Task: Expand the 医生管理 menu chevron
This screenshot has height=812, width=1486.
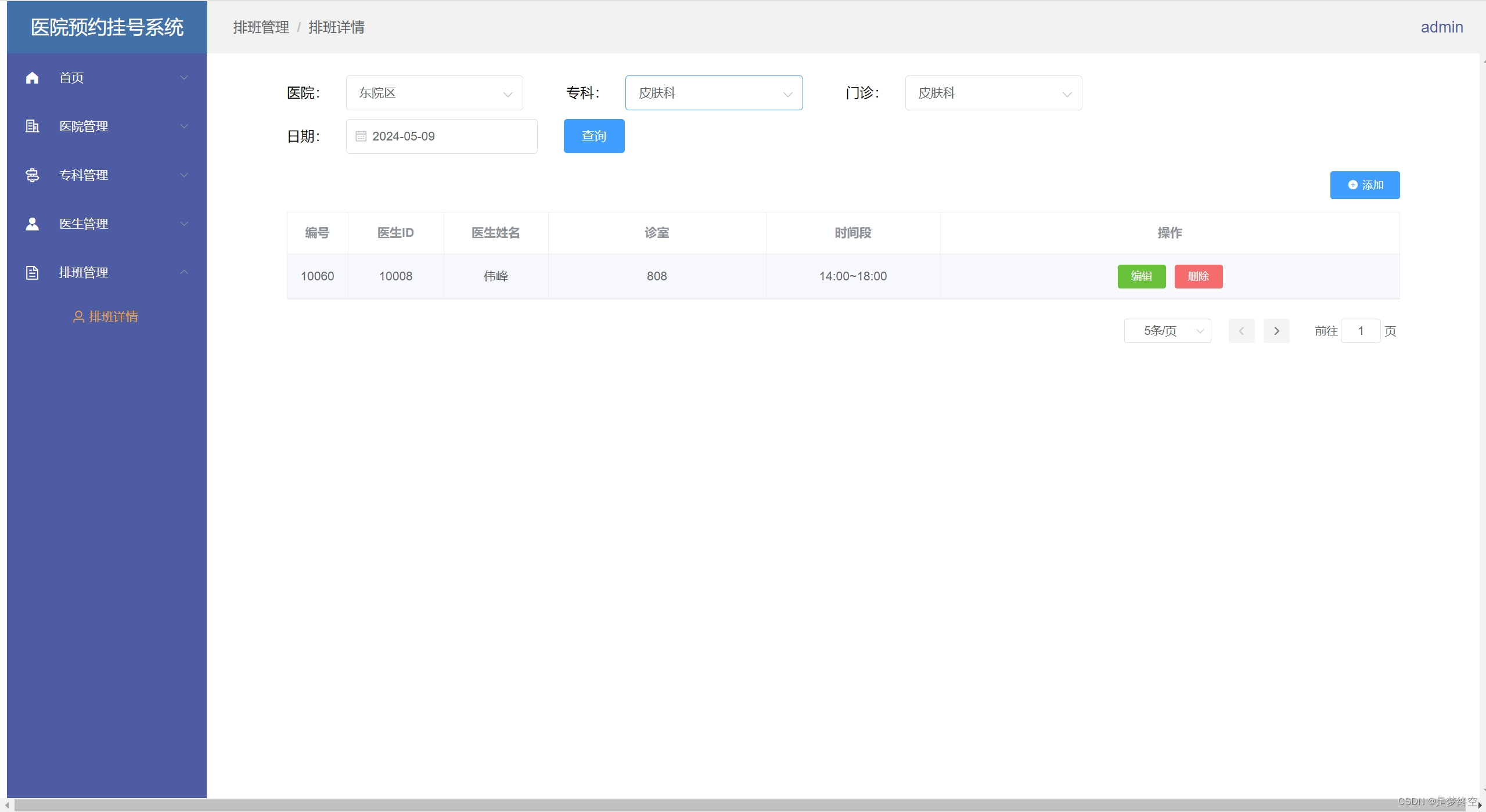Action: (184, 223)
